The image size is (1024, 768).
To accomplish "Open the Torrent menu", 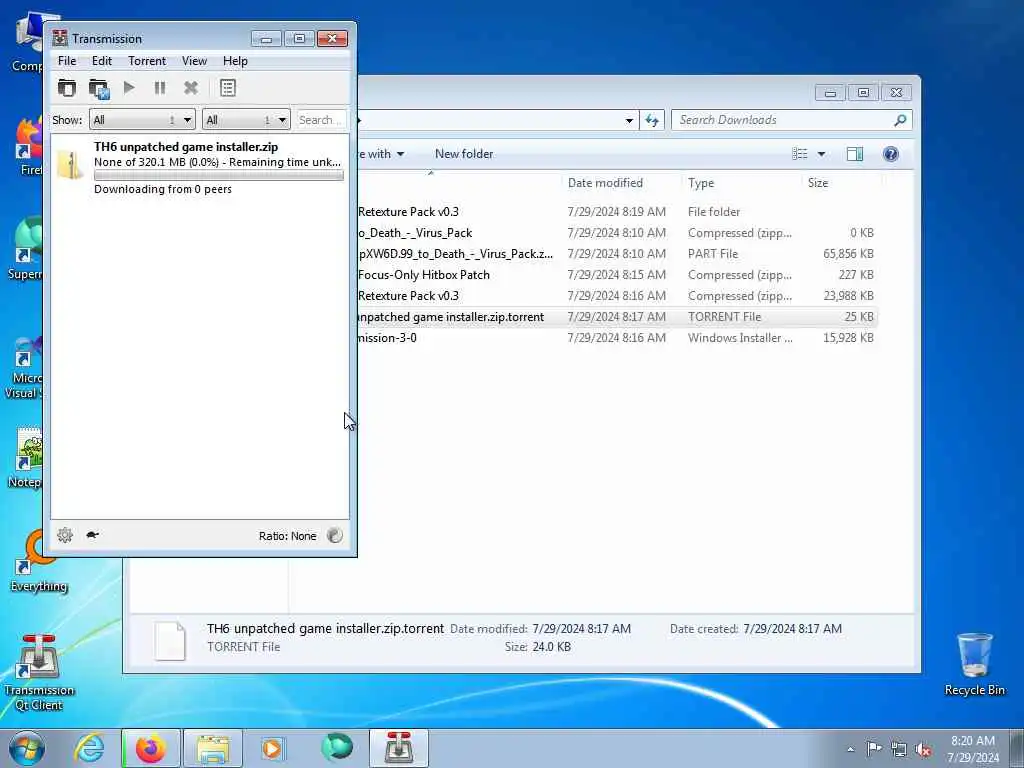I will click(x=147, y=61).
